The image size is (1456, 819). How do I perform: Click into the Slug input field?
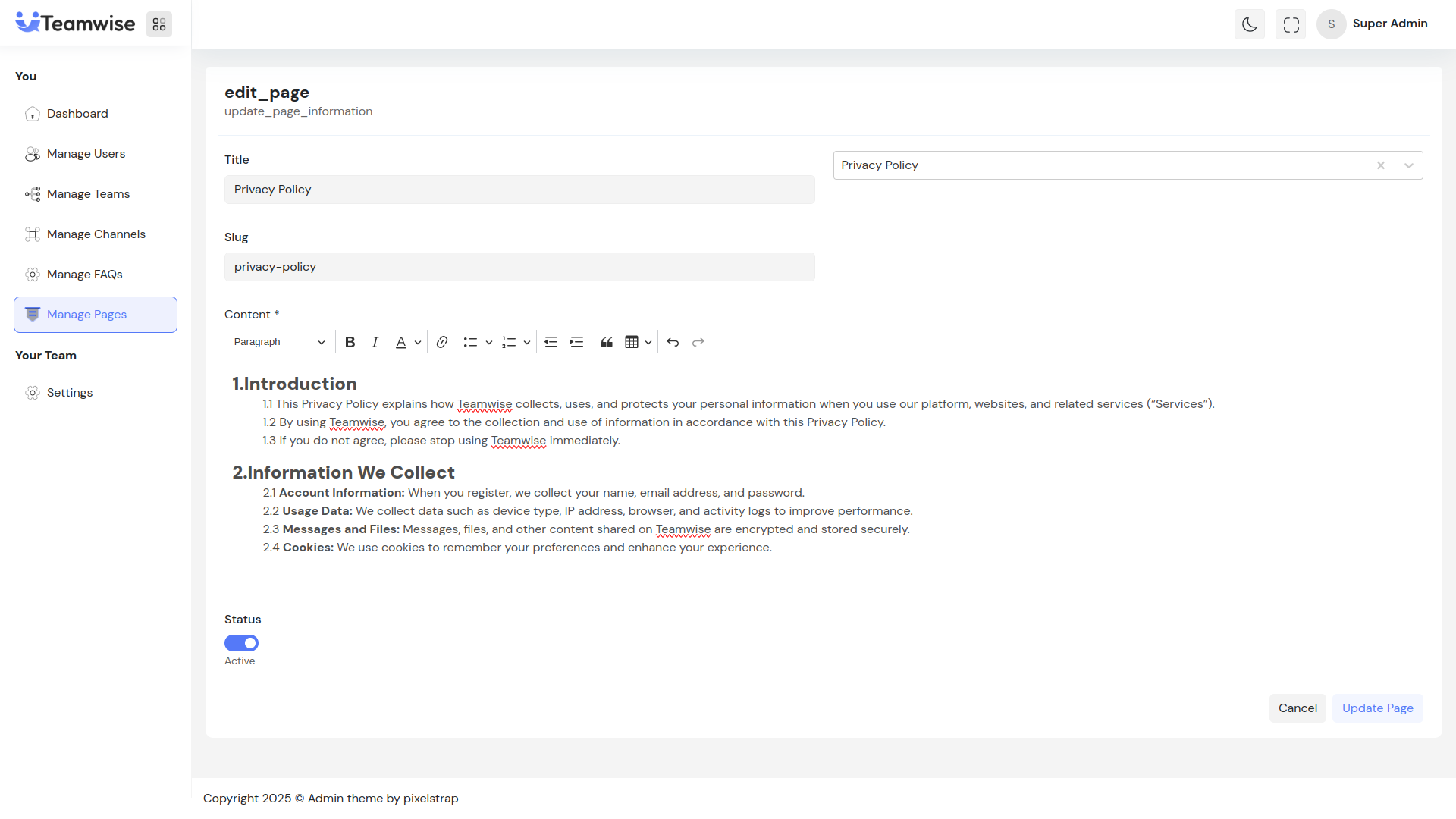519,267
